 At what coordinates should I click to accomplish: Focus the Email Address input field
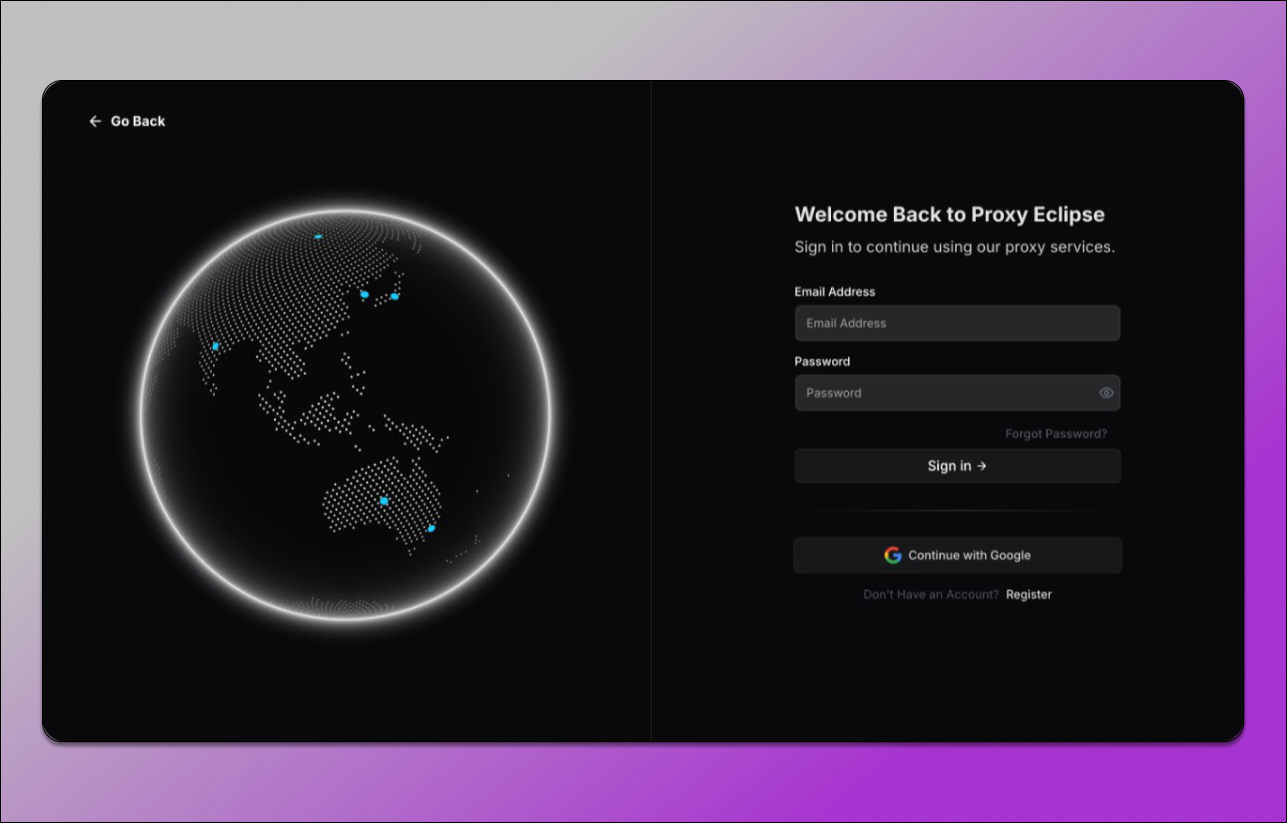[957, 323]
